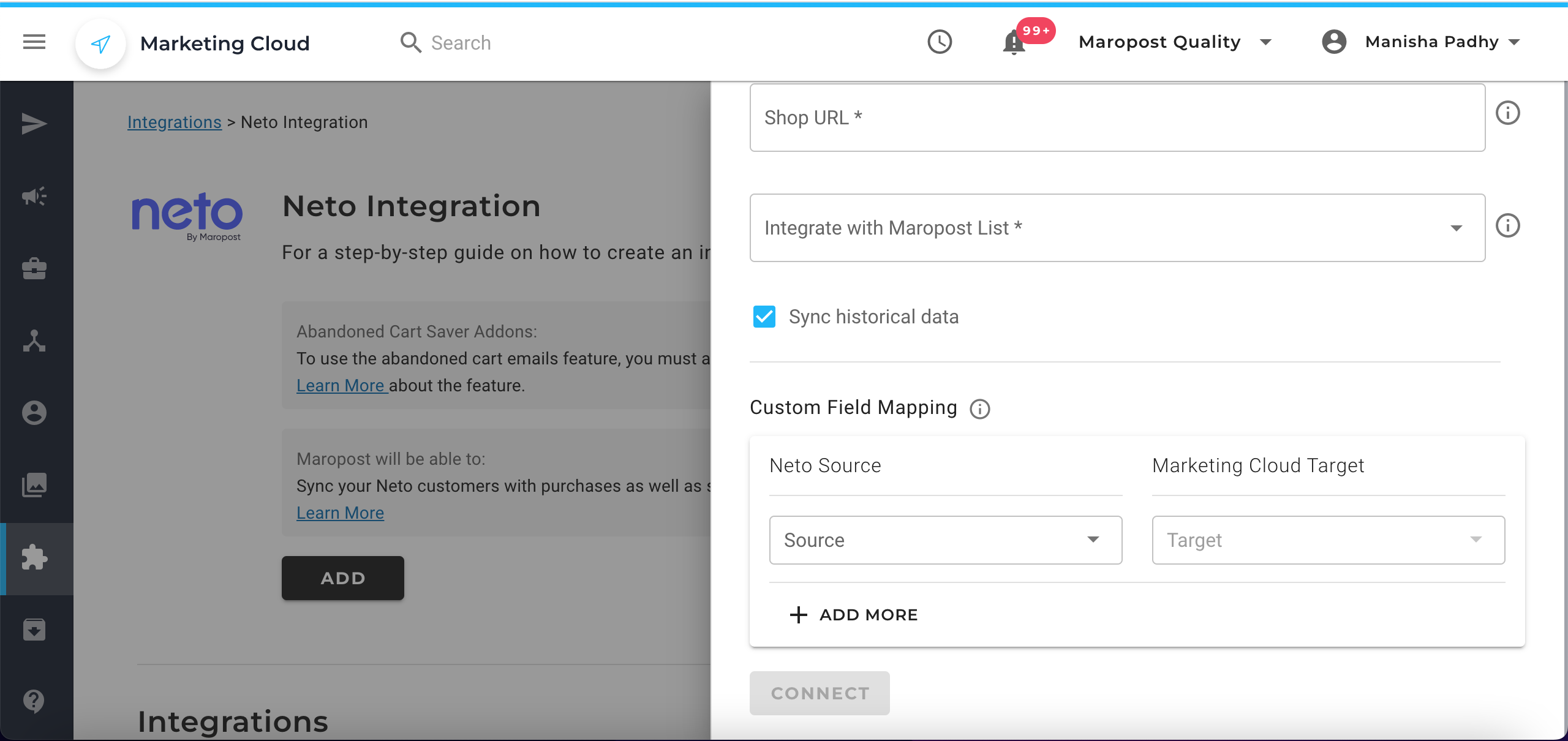Click Custom Field Mapping info icon
1568x741 pixels.
click(979, 409)
